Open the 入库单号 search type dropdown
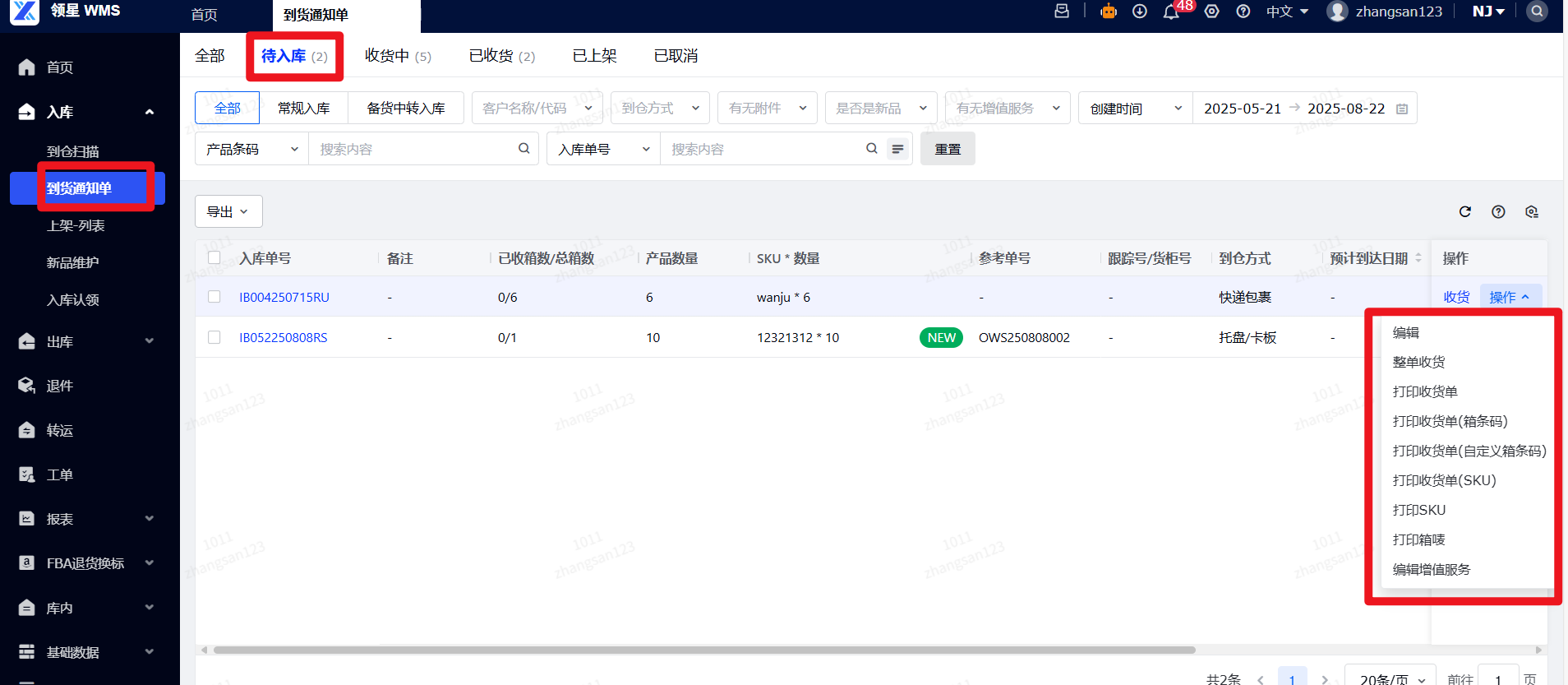 click(604, 149)
